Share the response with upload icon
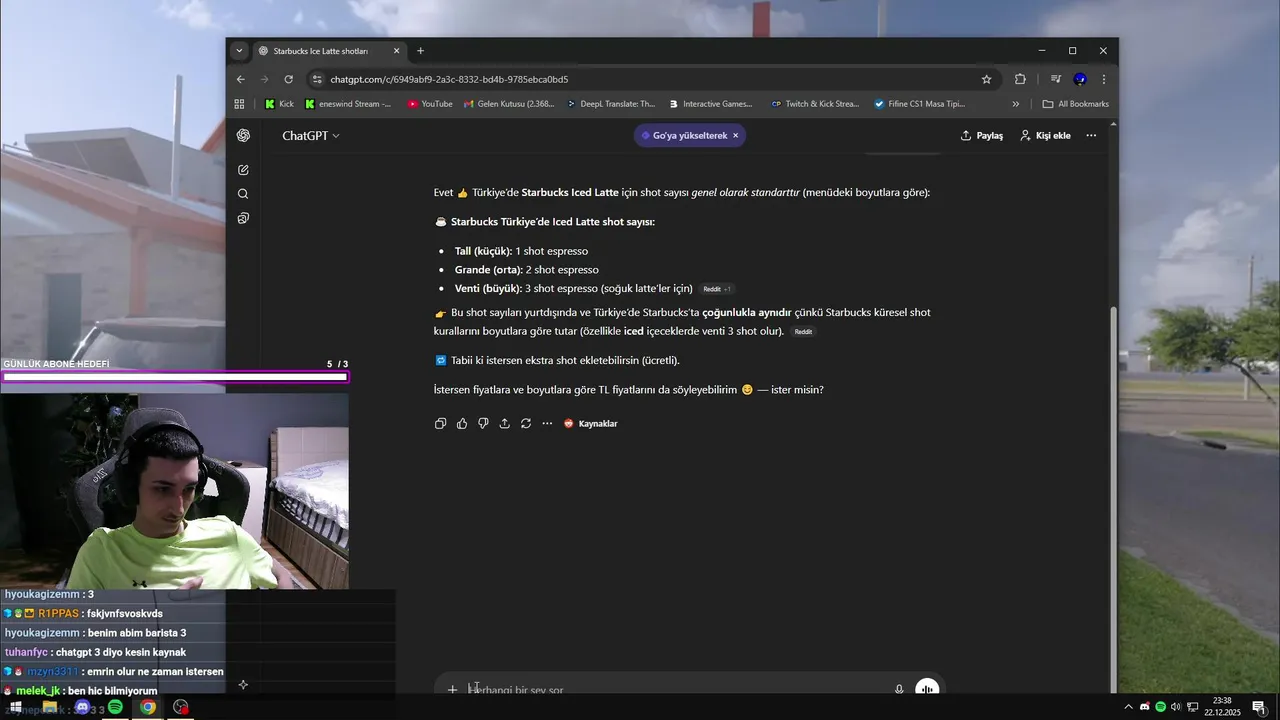The height and width of the screenshot is (720, 1280). tap(504, 424)
